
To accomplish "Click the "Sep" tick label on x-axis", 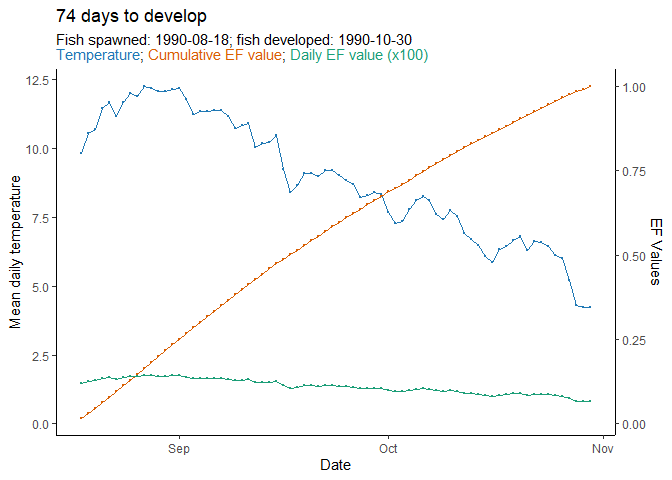I will (x=179, y=449).
